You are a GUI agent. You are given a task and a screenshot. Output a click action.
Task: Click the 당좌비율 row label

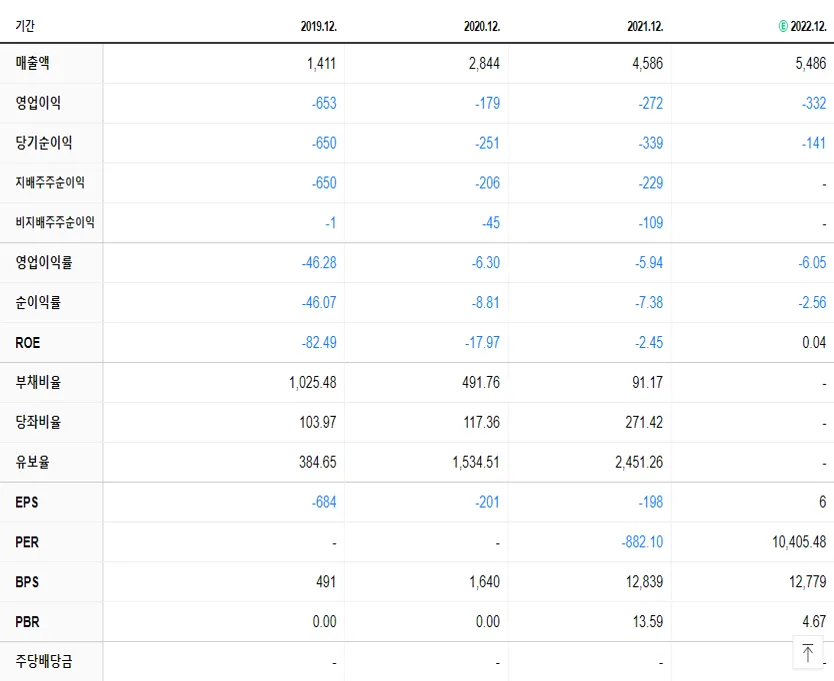pos(38,422)
